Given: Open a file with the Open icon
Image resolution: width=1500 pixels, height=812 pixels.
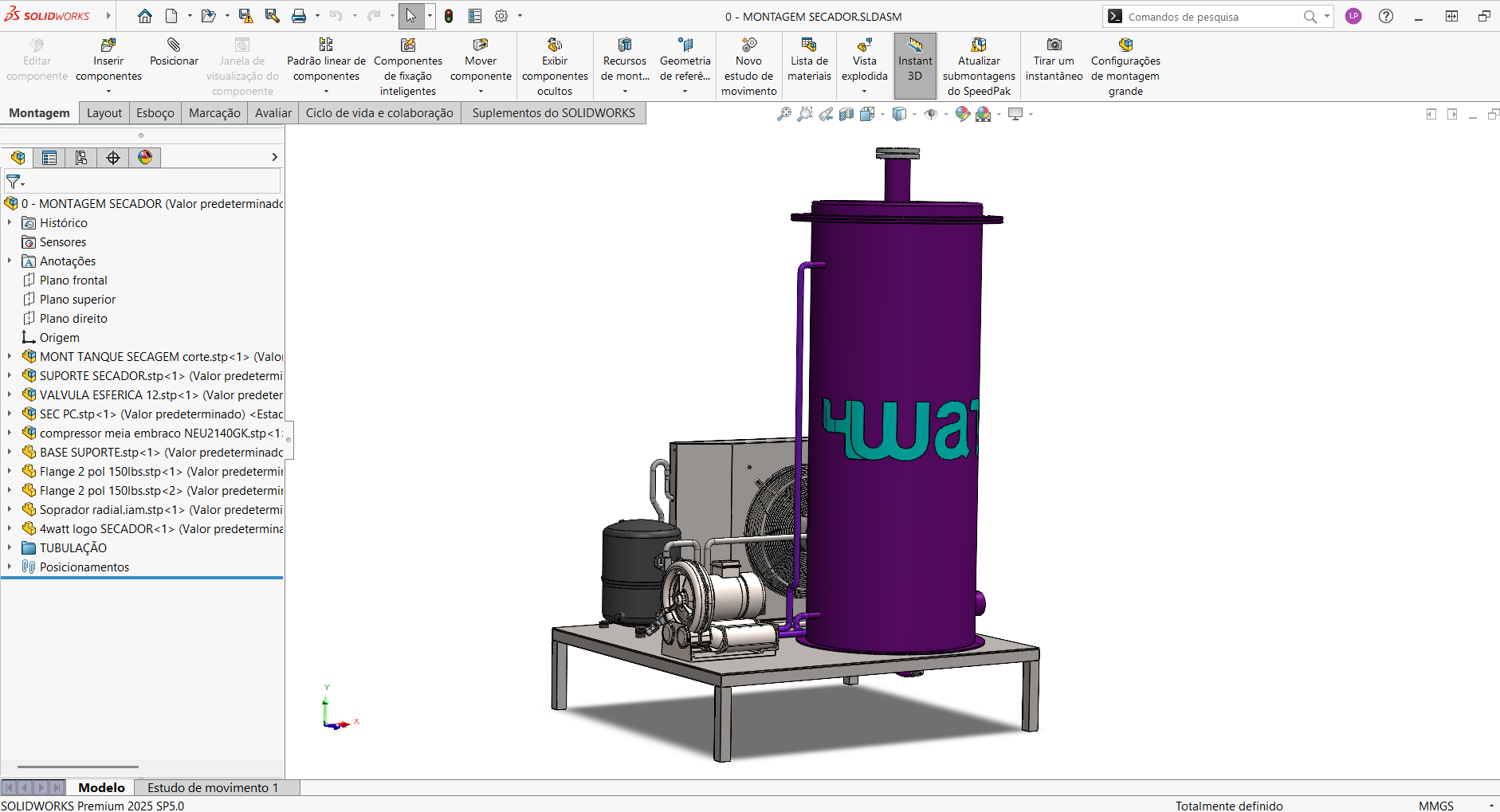Looking at the screenshot, I should click(x=208, y=16).
